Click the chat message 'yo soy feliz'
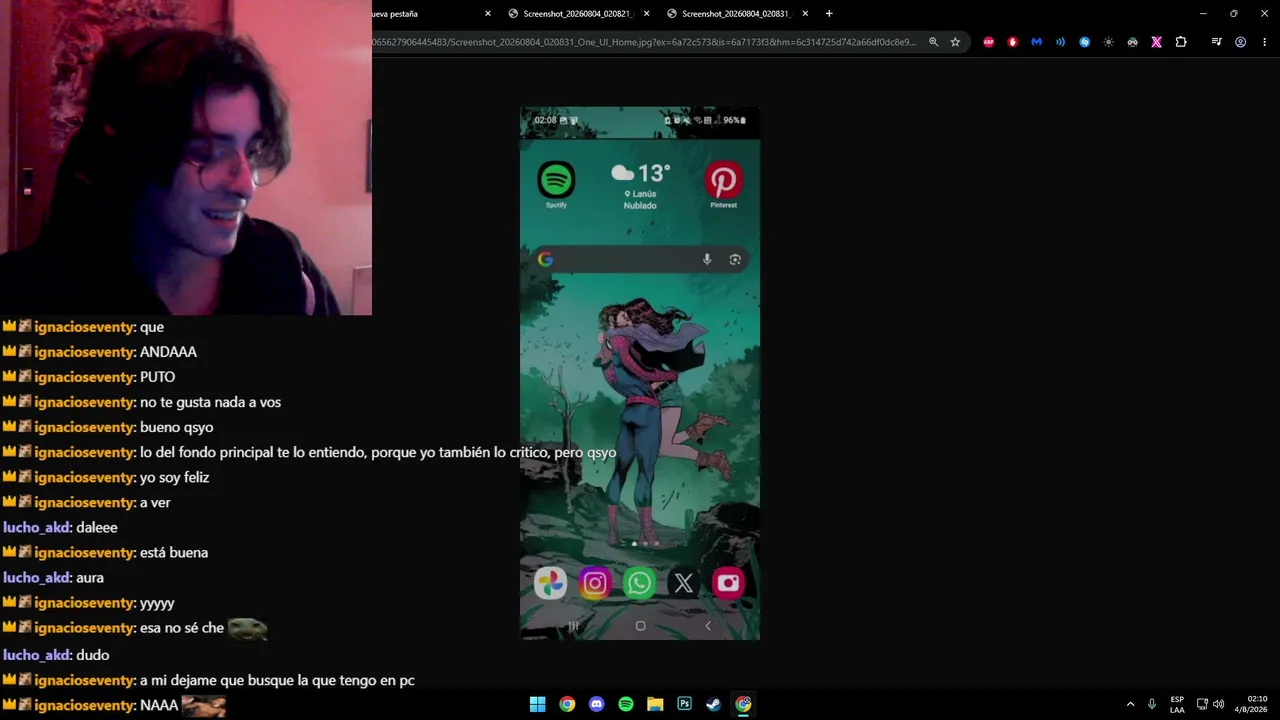Image resolution: width=1280 pixels, height=720 pixels. [175, 478]
